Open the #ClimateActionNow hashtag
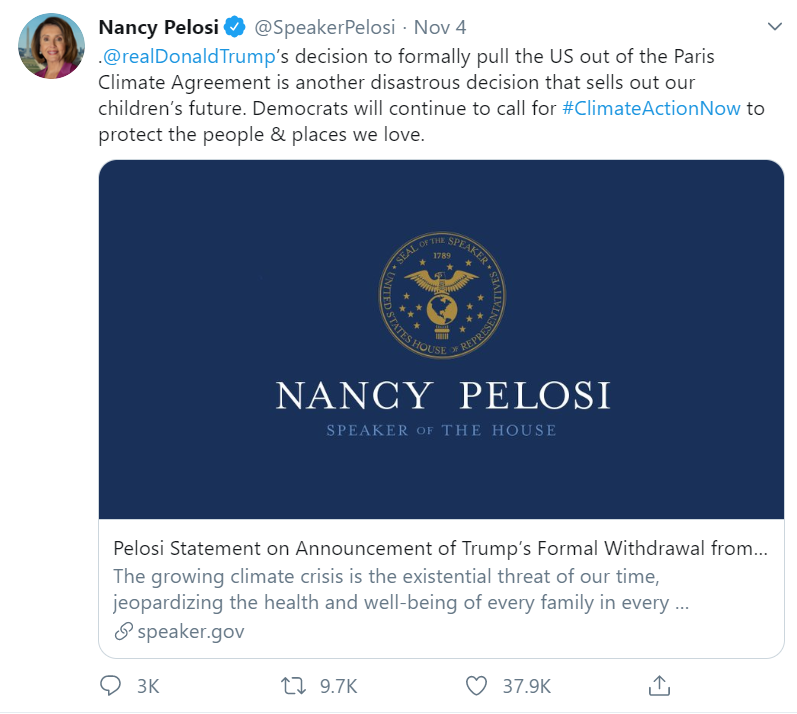Viewport: 797px width, 714px height. [651, 108]
